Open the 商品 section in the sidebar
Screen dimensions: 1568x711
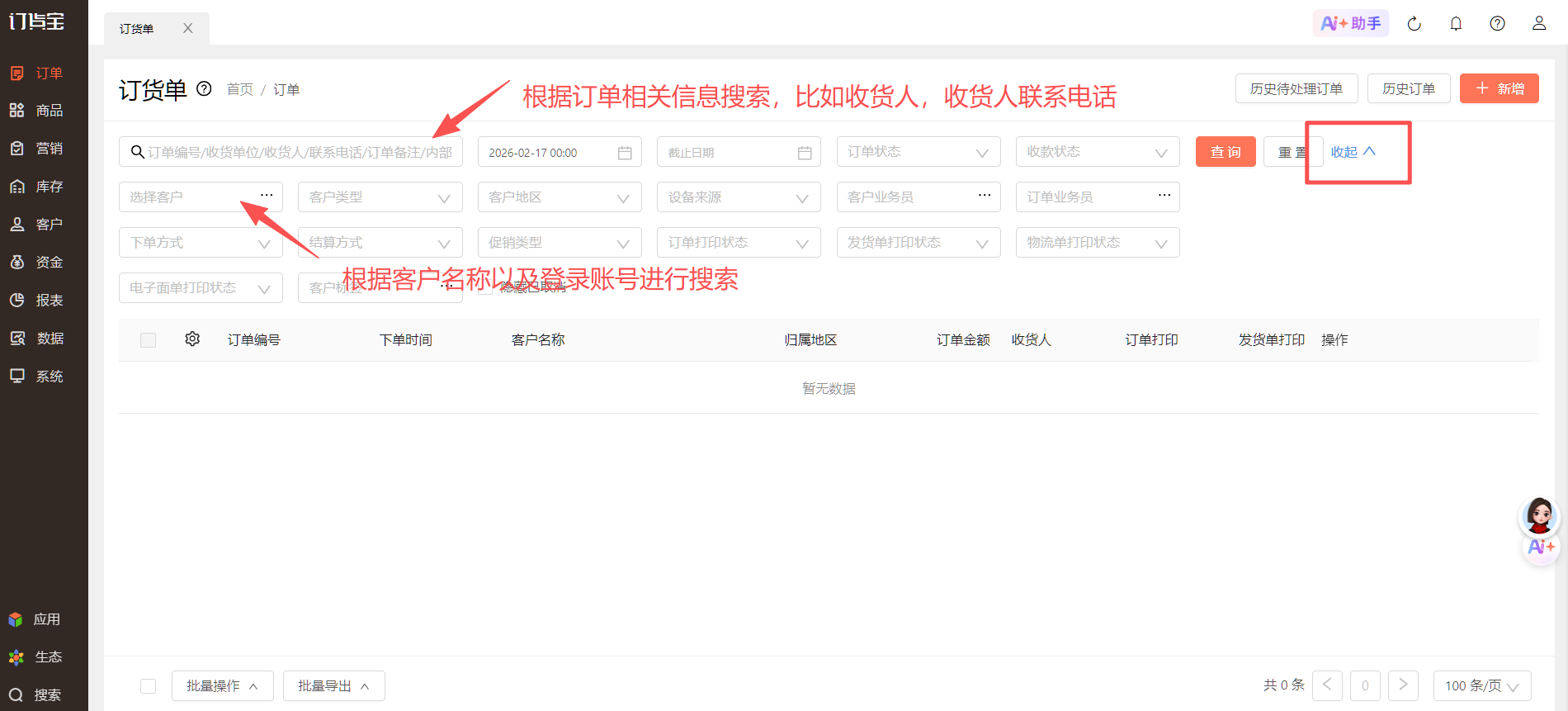(x=37, y=111)
